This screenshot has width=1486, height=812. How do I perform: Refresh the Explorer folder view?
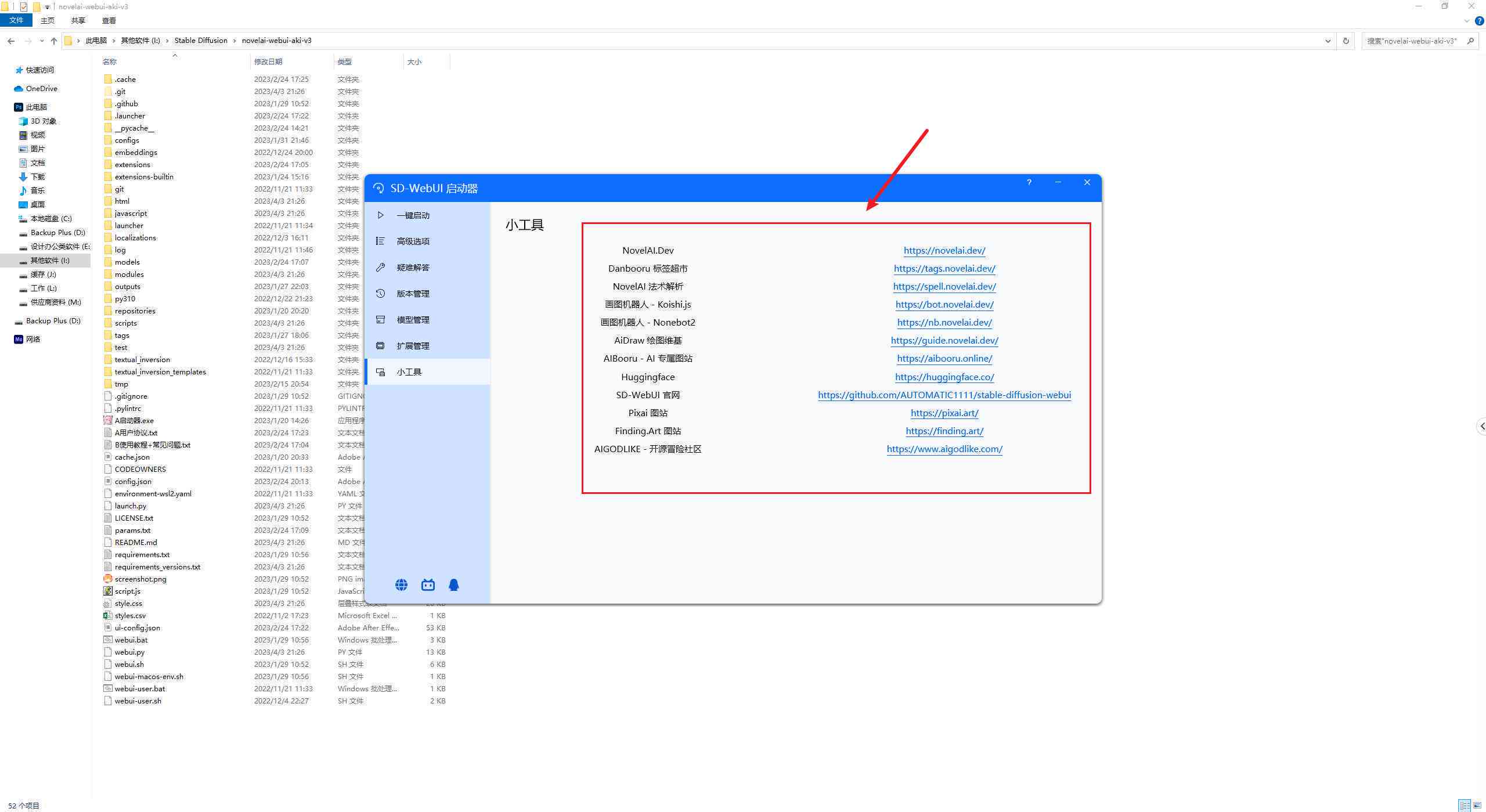click(x=1346, y=41)
